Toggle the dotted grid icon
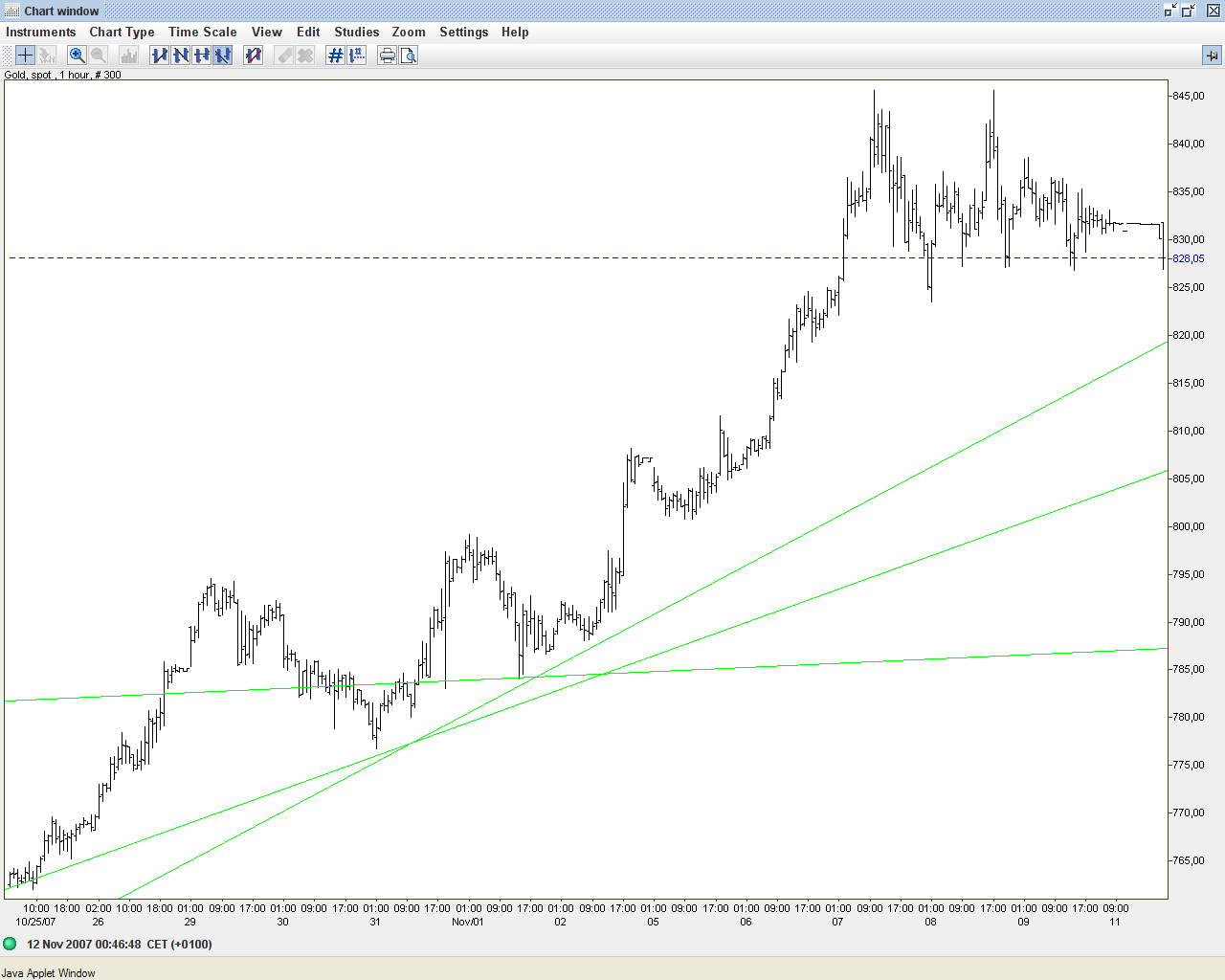1225x980 pixels. [x=357, y=56]
